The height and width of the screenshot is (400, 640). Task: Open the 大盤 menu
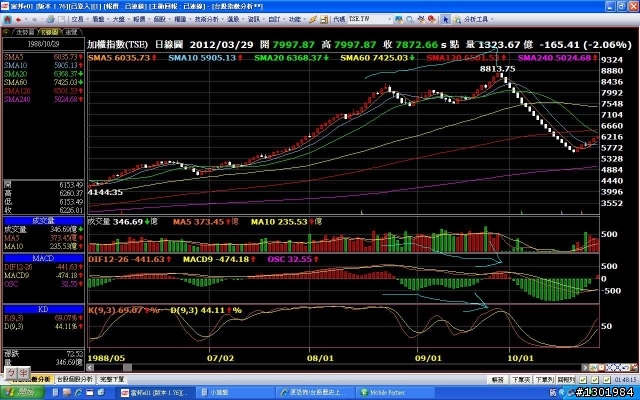pyautogui.click(x=118, y=19)
